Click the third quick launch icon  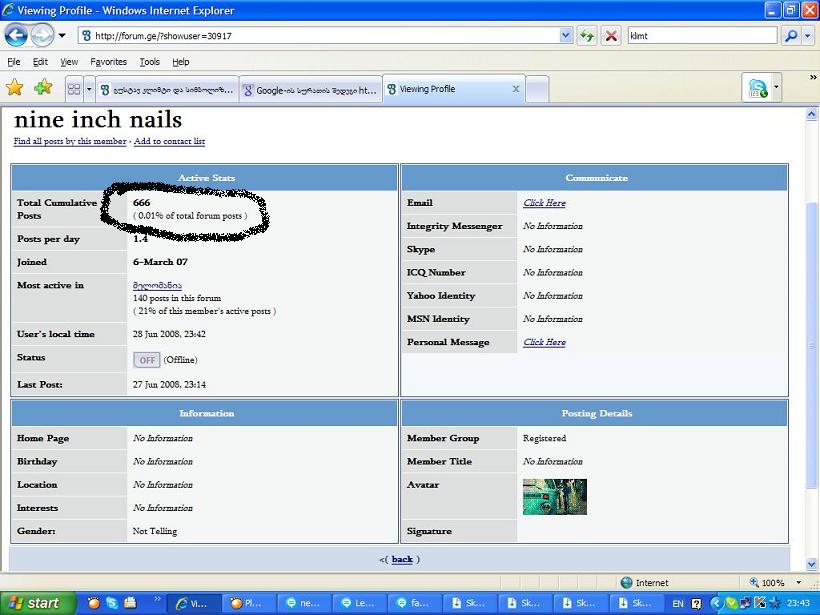pyautogui.click(x=130, y=603)
